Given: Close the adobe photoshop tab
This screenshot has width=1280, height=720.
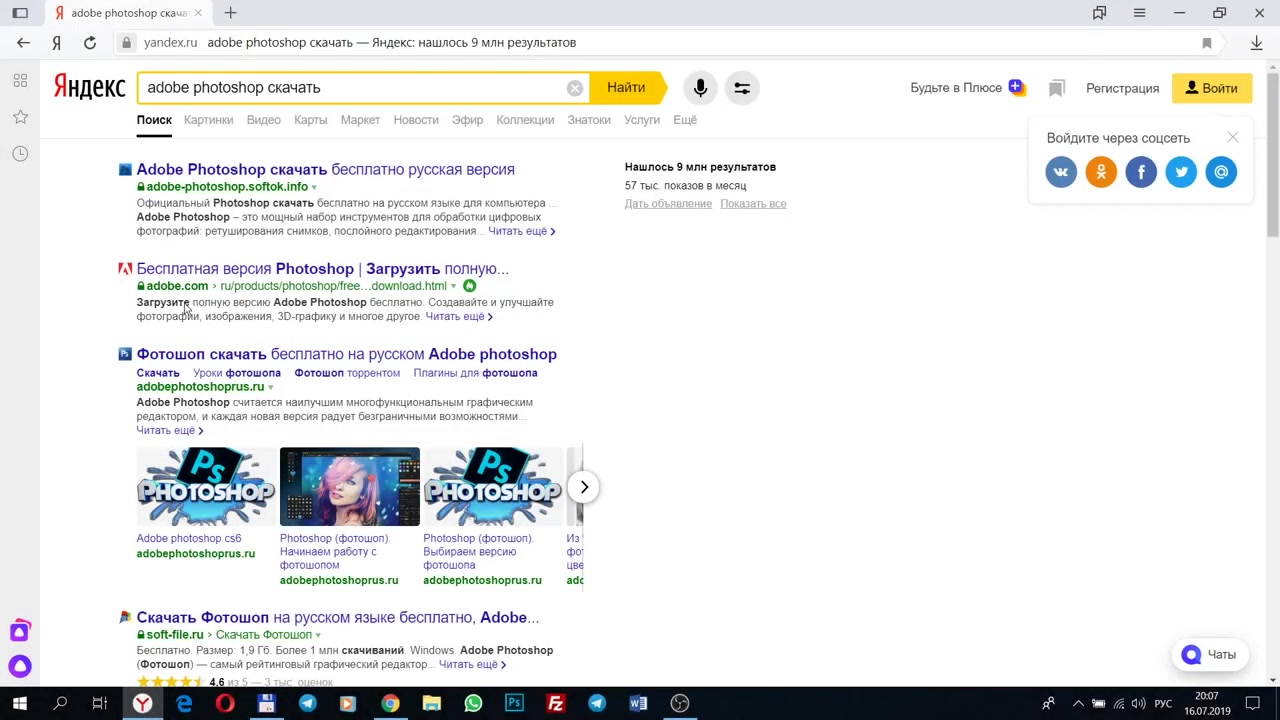Looking at the screenshot, I should click(x=197, y=13).
